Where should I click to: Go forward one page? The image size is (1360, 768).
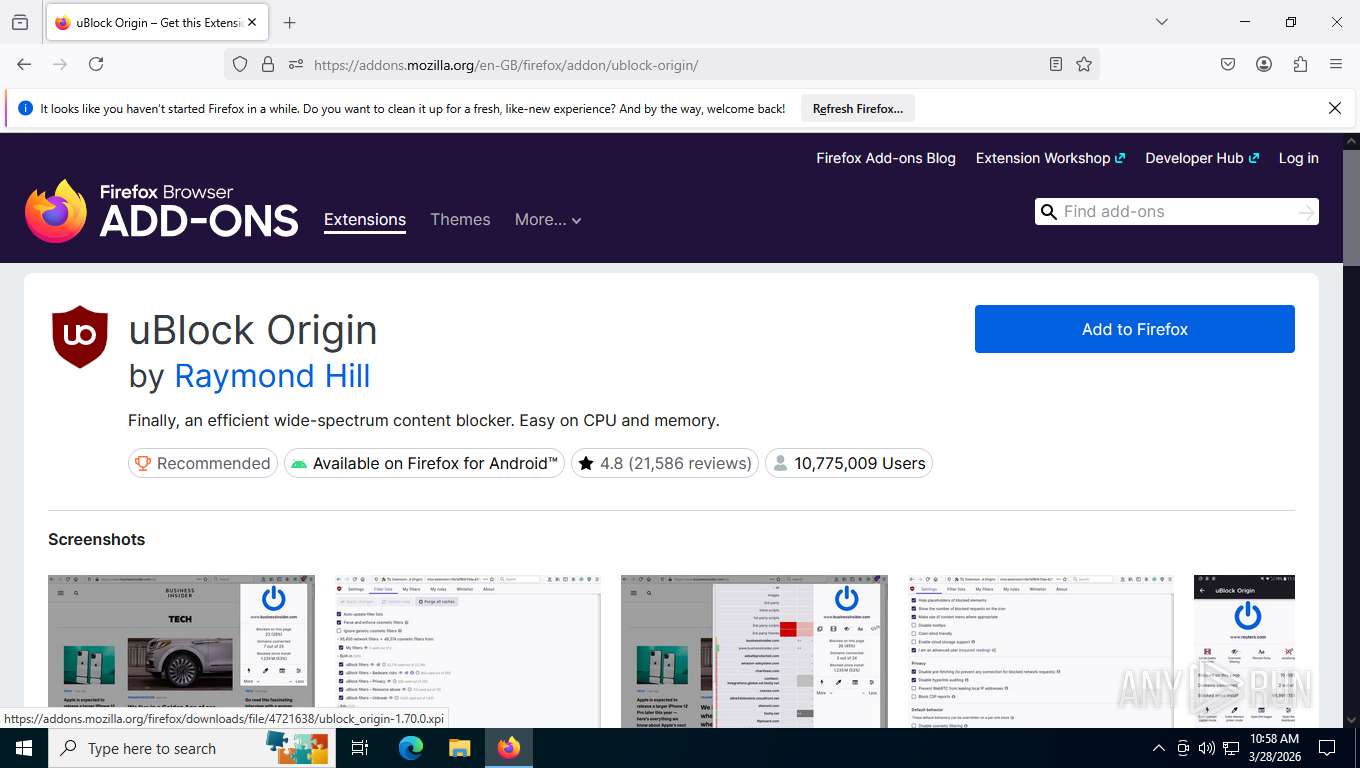coord(60,64)
